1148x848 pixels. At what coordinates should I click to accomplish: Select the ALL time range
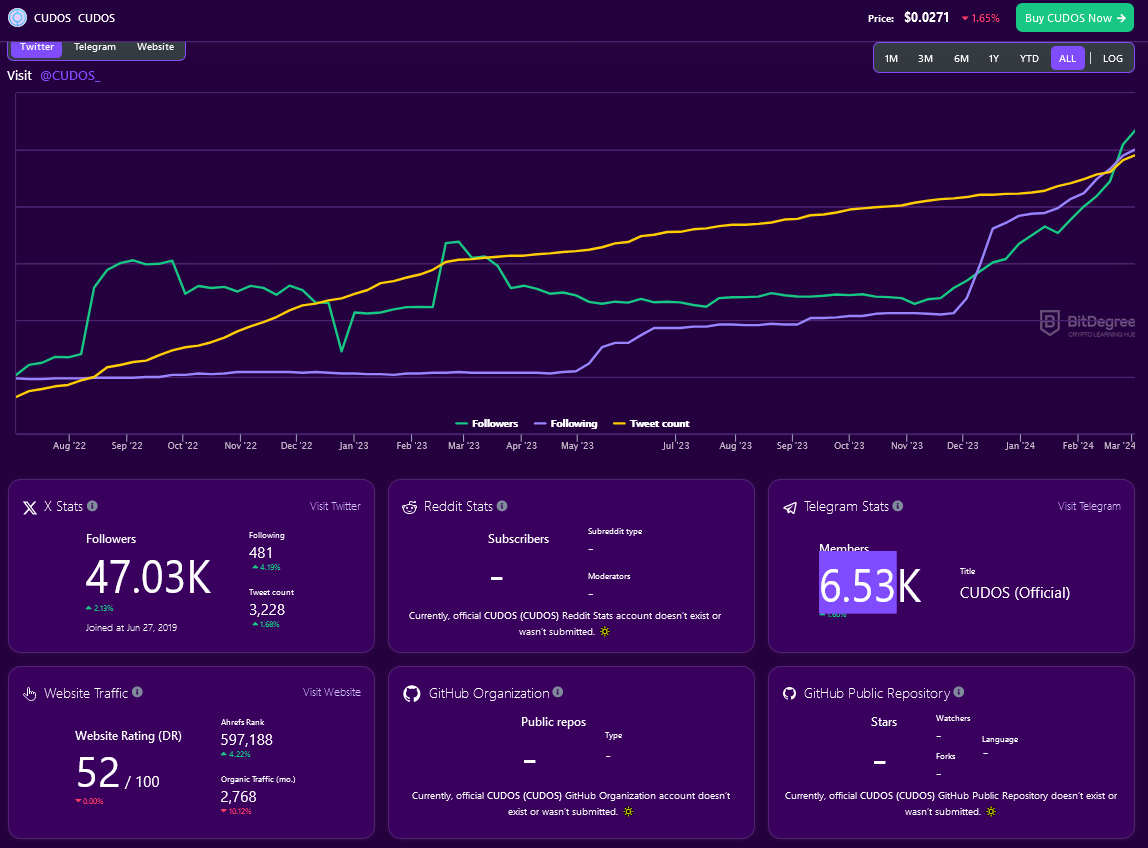point(1067,59)
